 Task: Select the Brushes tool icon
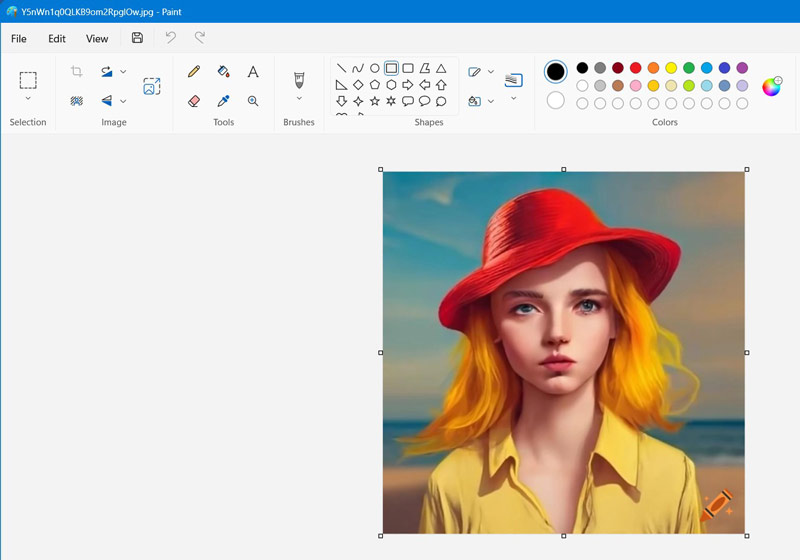coord(299,80)
